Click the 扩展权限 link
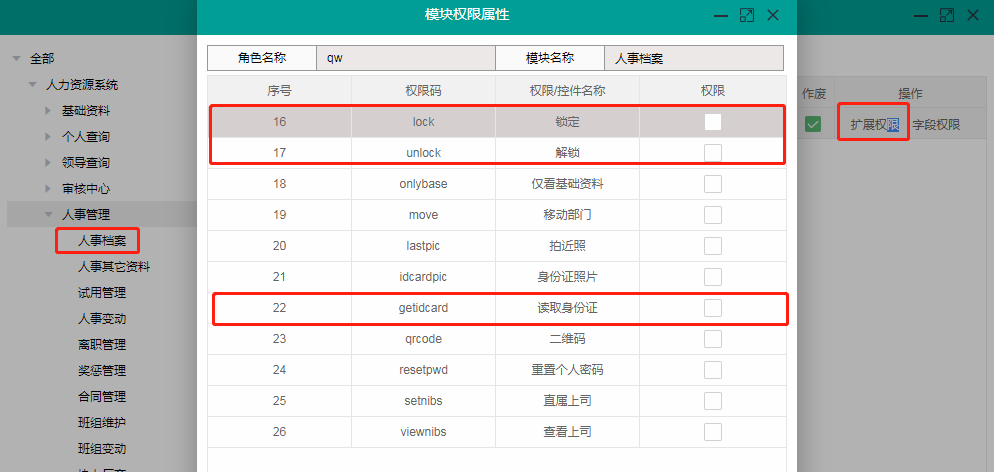994x472 pixels. (x=875, y=125)
